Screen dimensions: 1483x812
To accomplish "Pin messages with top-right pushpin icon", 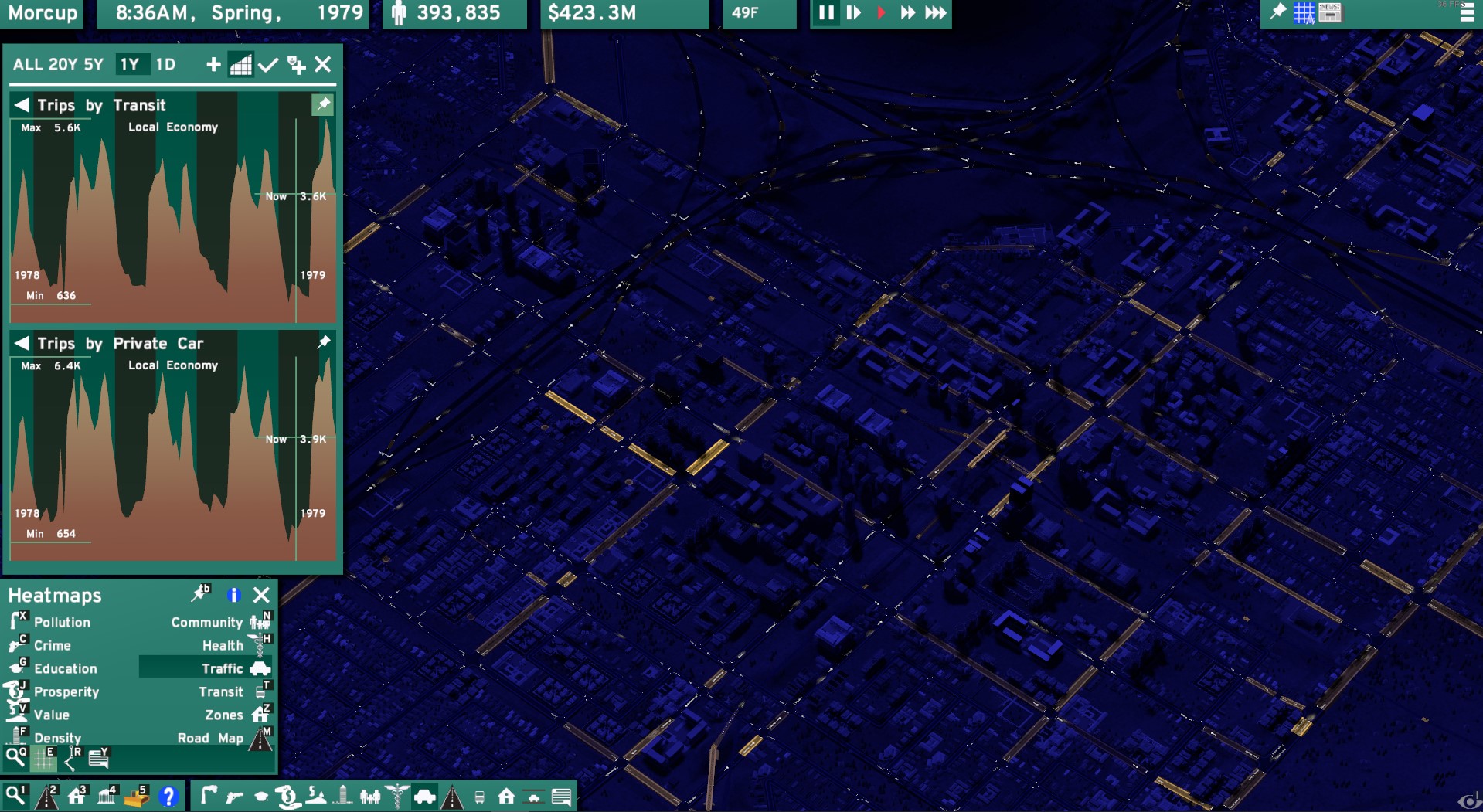I will (1277, 12).
